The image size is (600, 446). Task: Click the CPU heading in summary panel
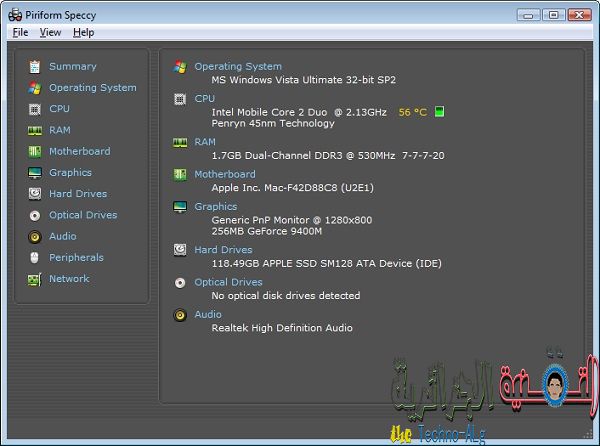tap(205, 99)
